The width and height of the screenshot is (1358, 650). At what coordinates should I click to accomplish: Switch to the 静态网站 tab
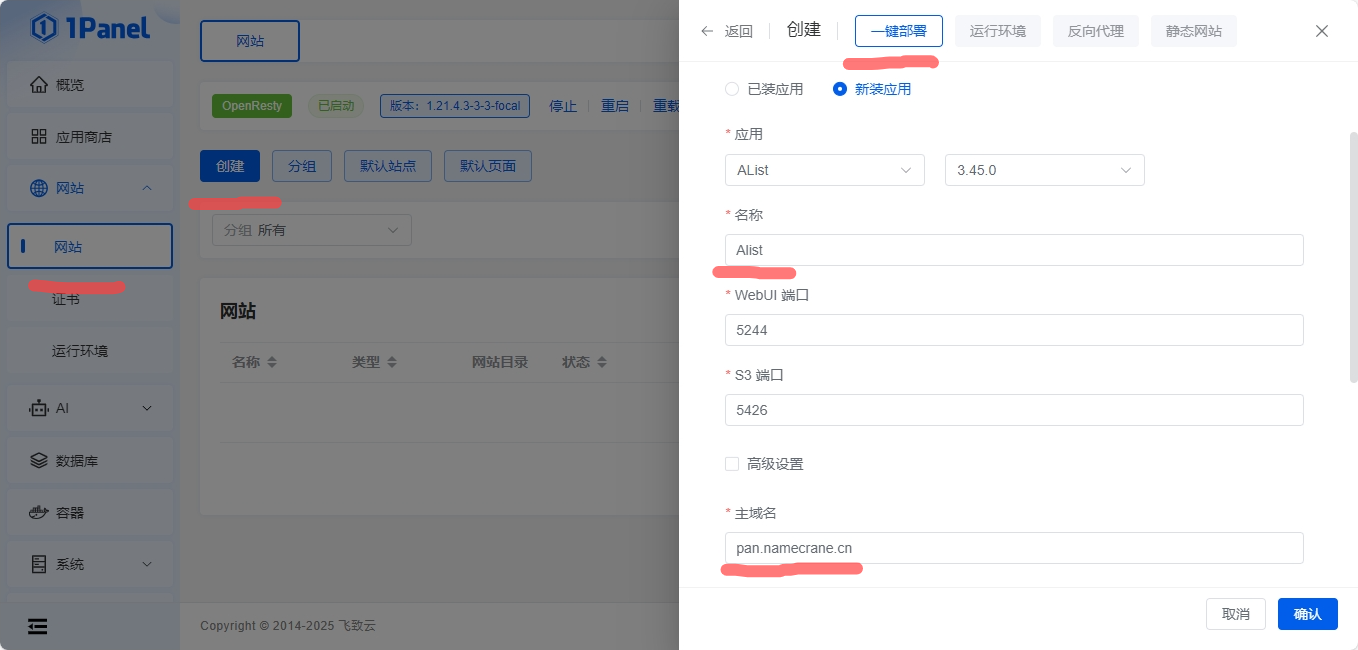[1194, 31]
